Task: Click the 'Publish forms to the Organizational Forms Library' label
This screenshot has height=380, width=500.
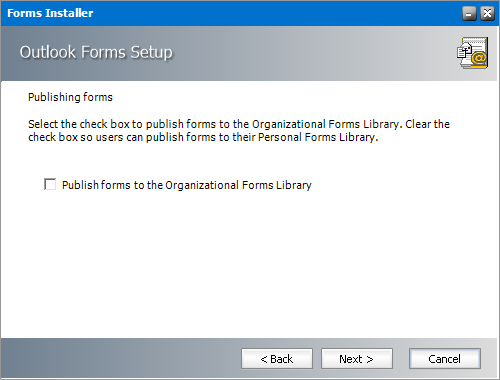Action: point(187,185)
